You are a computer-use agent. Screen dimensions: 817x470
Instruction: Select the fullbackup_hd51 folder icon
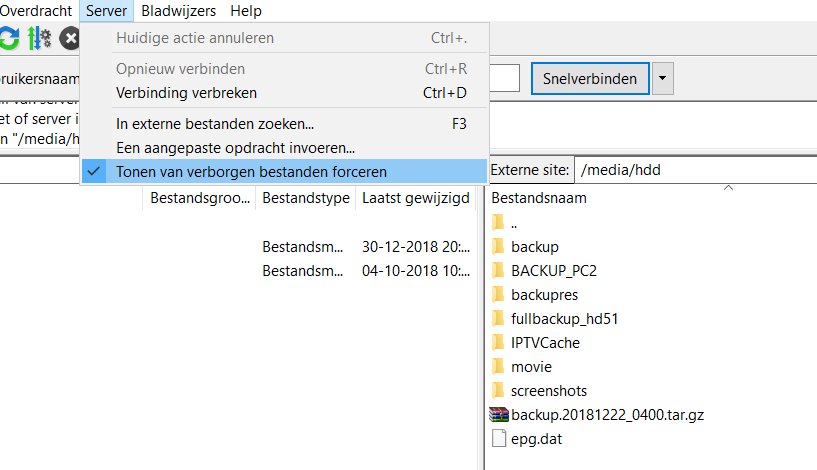point(499,318)
